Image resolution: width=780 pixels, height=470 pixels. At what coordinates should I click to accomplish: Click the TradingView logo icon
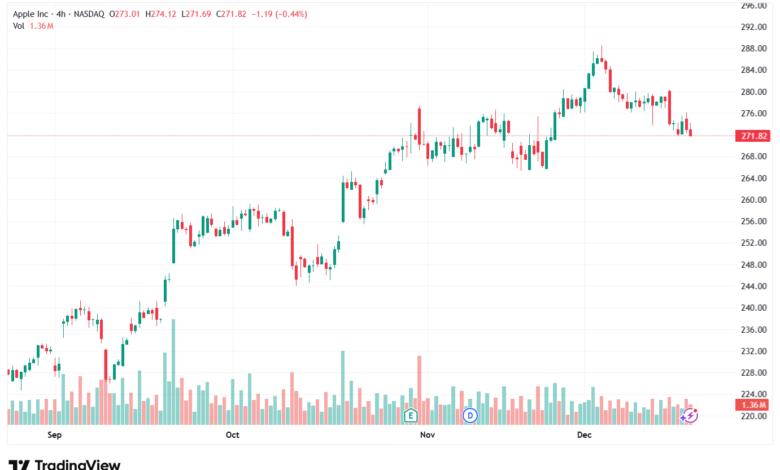click(x=19, y=465)
